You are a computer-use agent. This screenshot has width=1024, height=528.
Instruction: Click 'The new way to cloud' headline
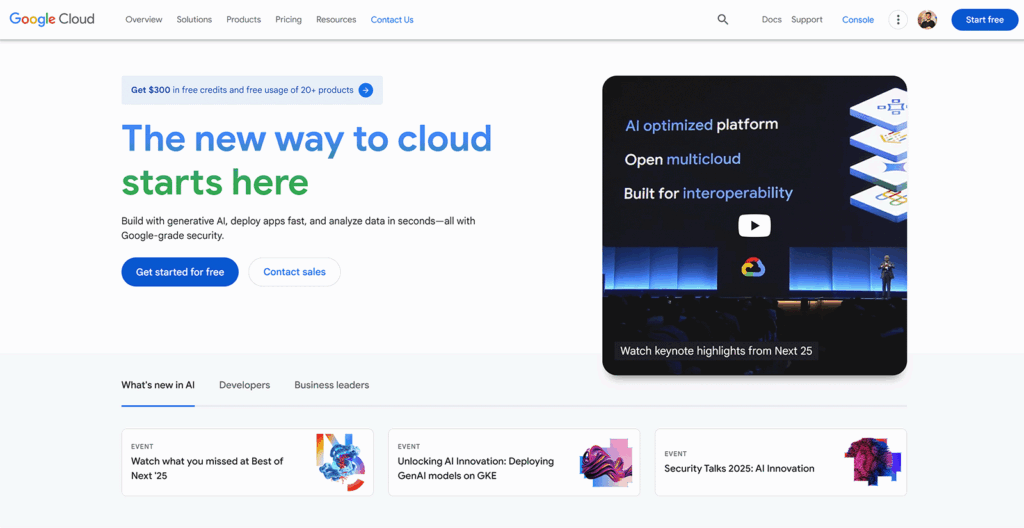tap(307, 138)
